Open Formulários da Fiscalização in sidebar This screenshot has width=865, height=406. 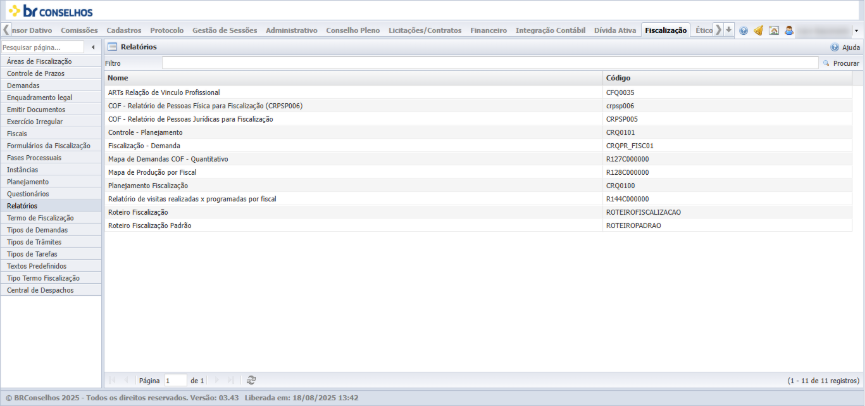coord(51,146)
